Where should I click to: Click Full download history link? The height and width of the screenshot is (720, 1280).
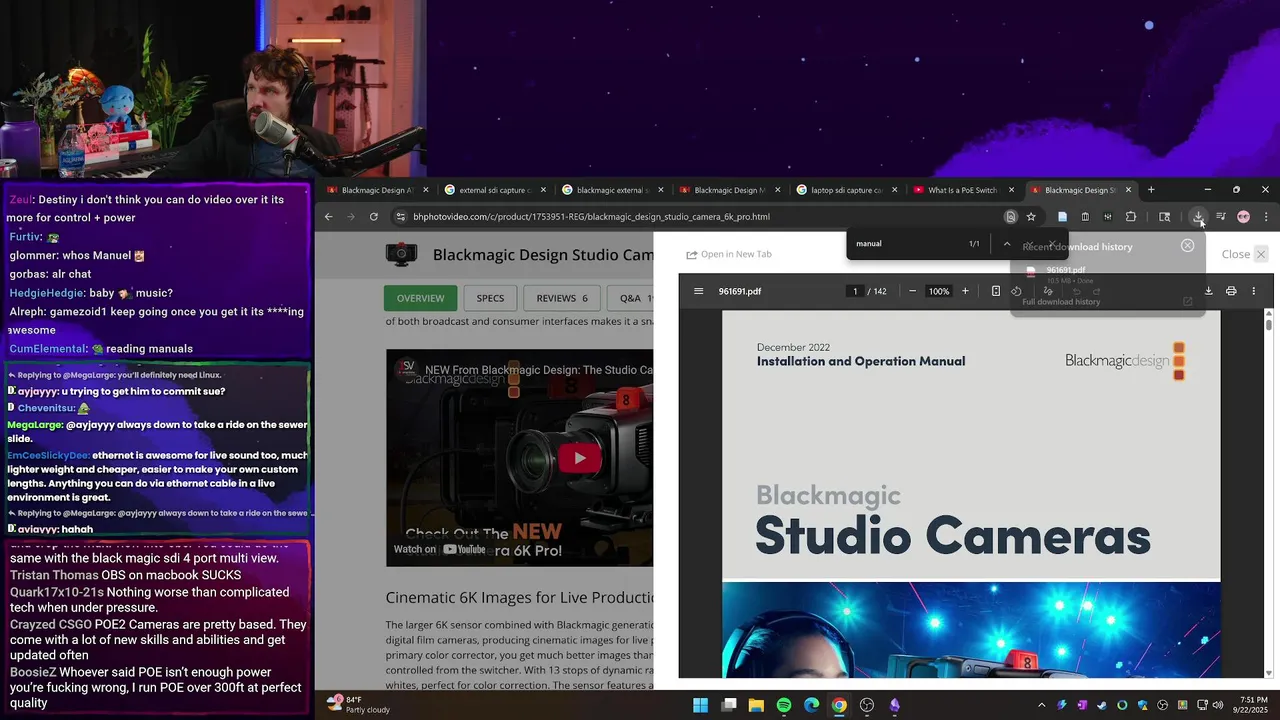(x=1061, y=302)
